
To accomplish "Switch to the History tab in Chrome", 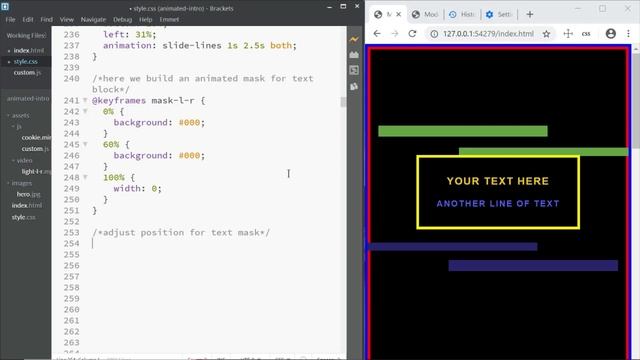I will coord(462,15).
